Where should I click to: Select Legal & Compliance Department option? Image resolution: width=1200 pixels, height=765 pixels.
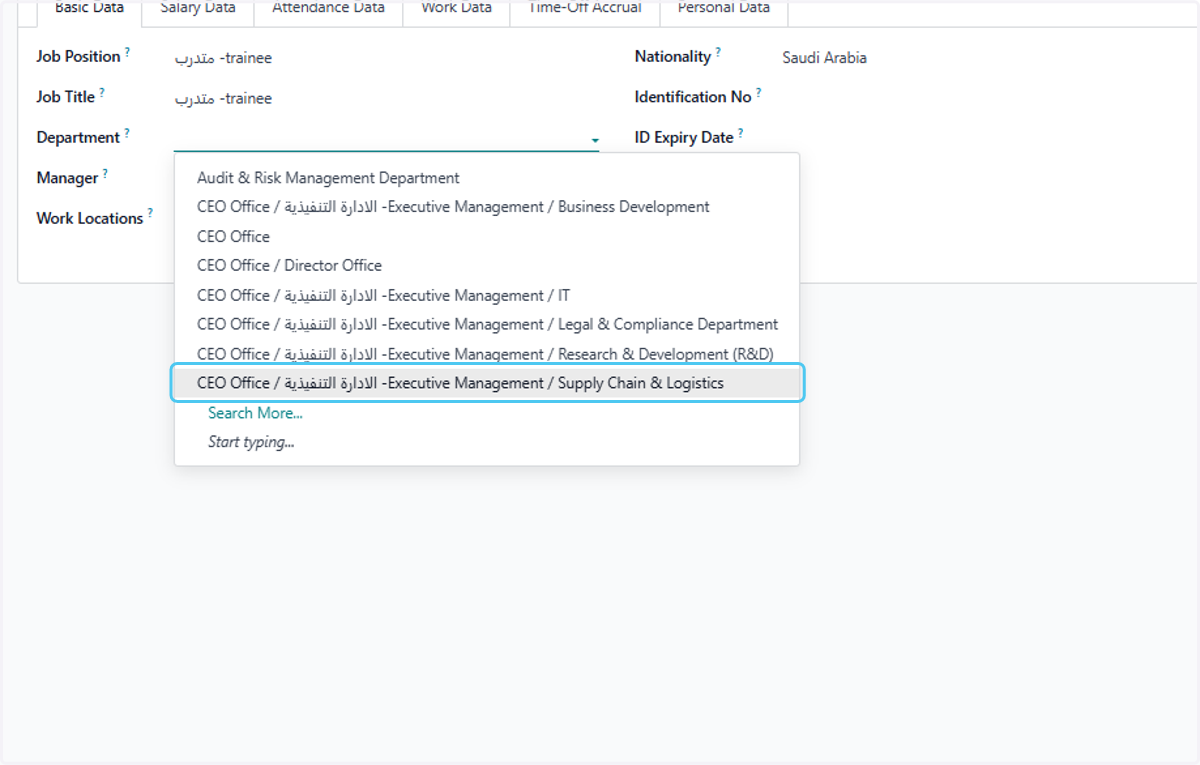pyautogui.click(x=487, y=325)
